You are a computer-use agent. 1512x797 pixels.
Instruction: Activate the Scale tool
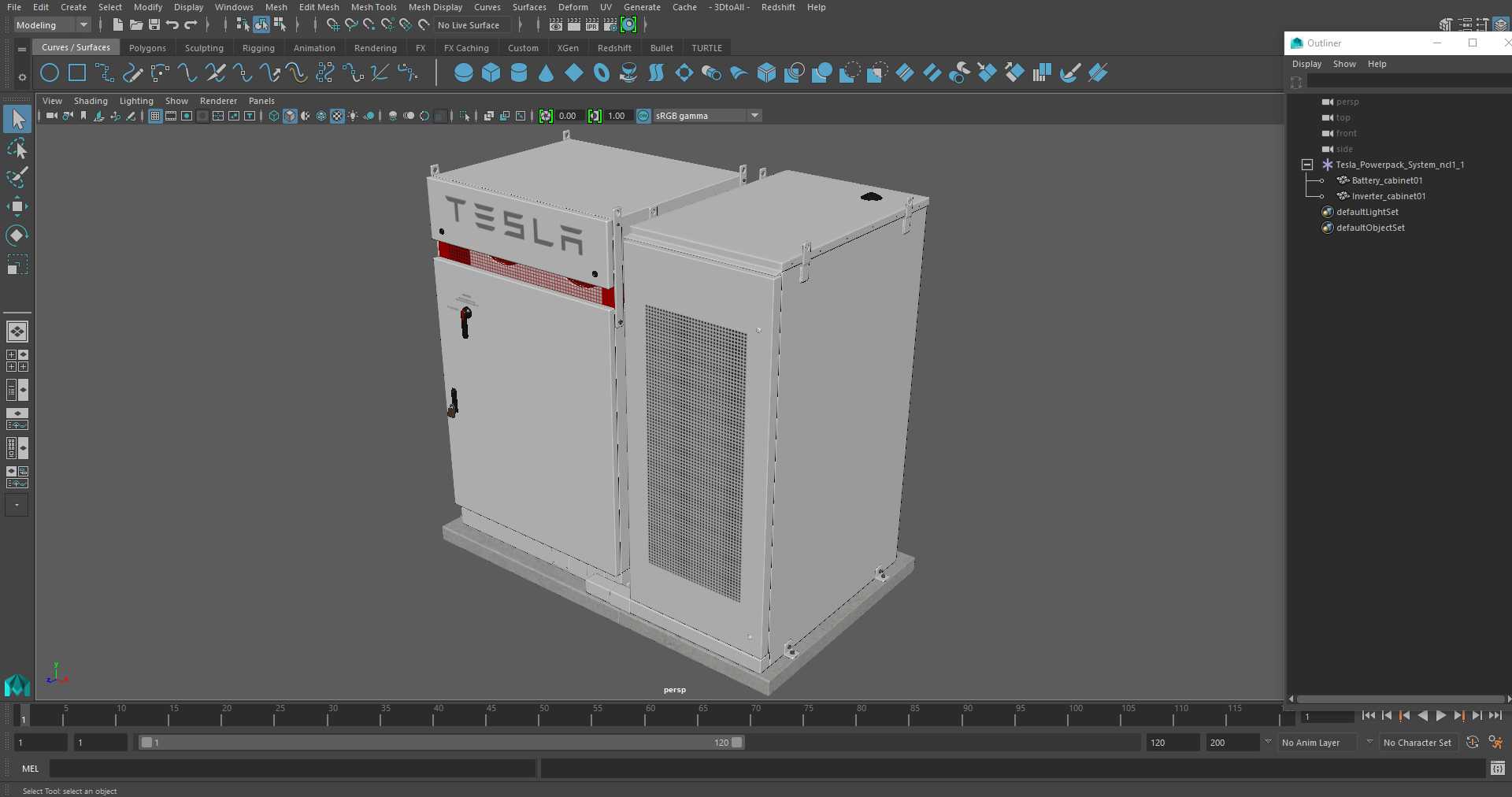(x=17, y=265)
